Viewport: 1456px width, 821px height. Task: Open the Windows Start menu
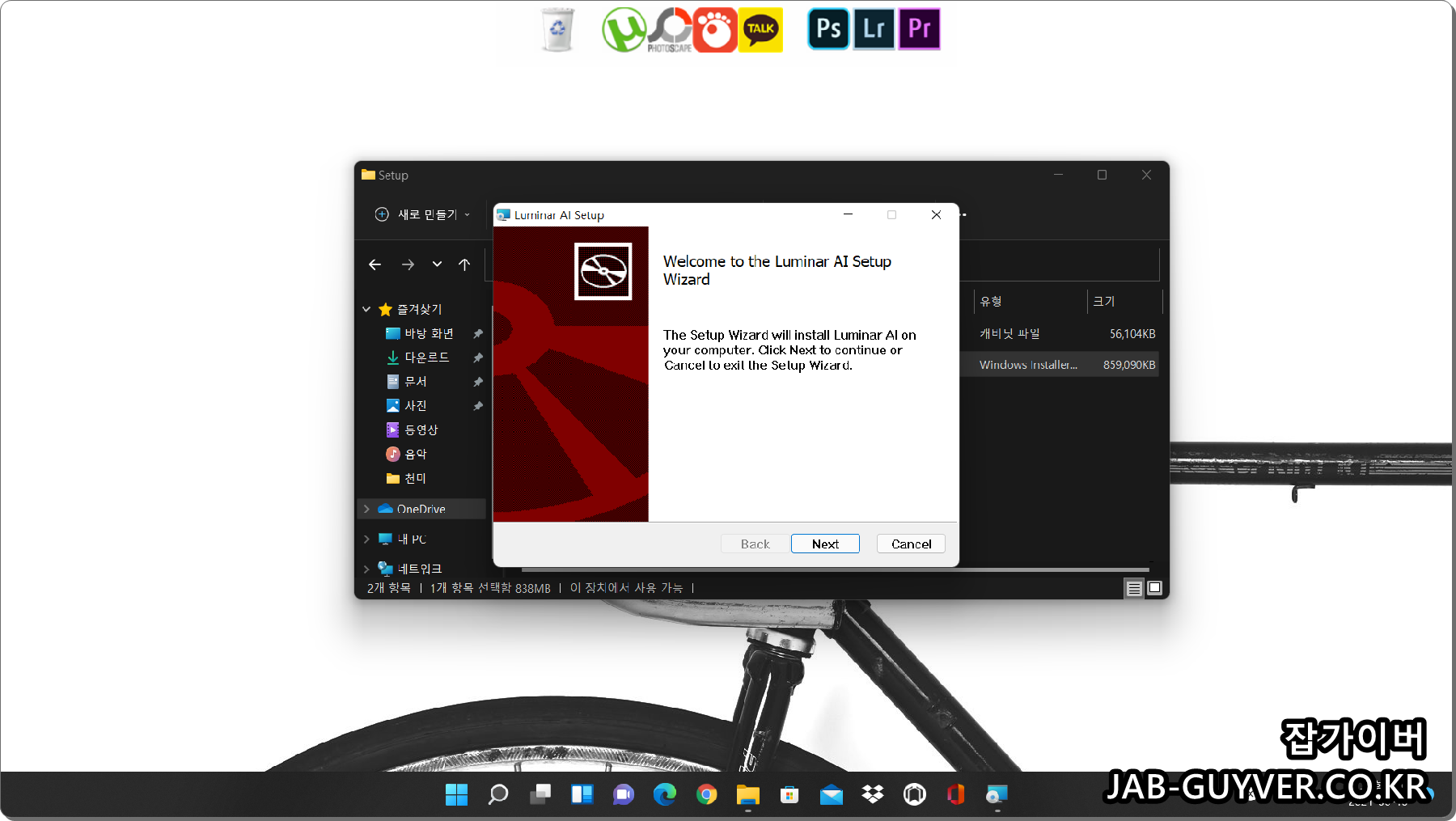[456, 795]
